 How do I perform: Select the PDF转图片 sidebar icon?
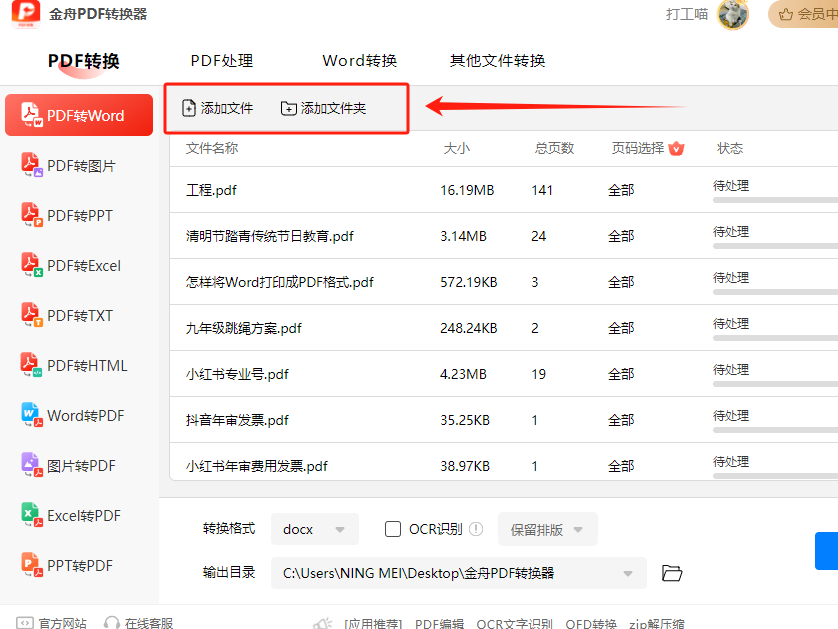click(32, 165)
